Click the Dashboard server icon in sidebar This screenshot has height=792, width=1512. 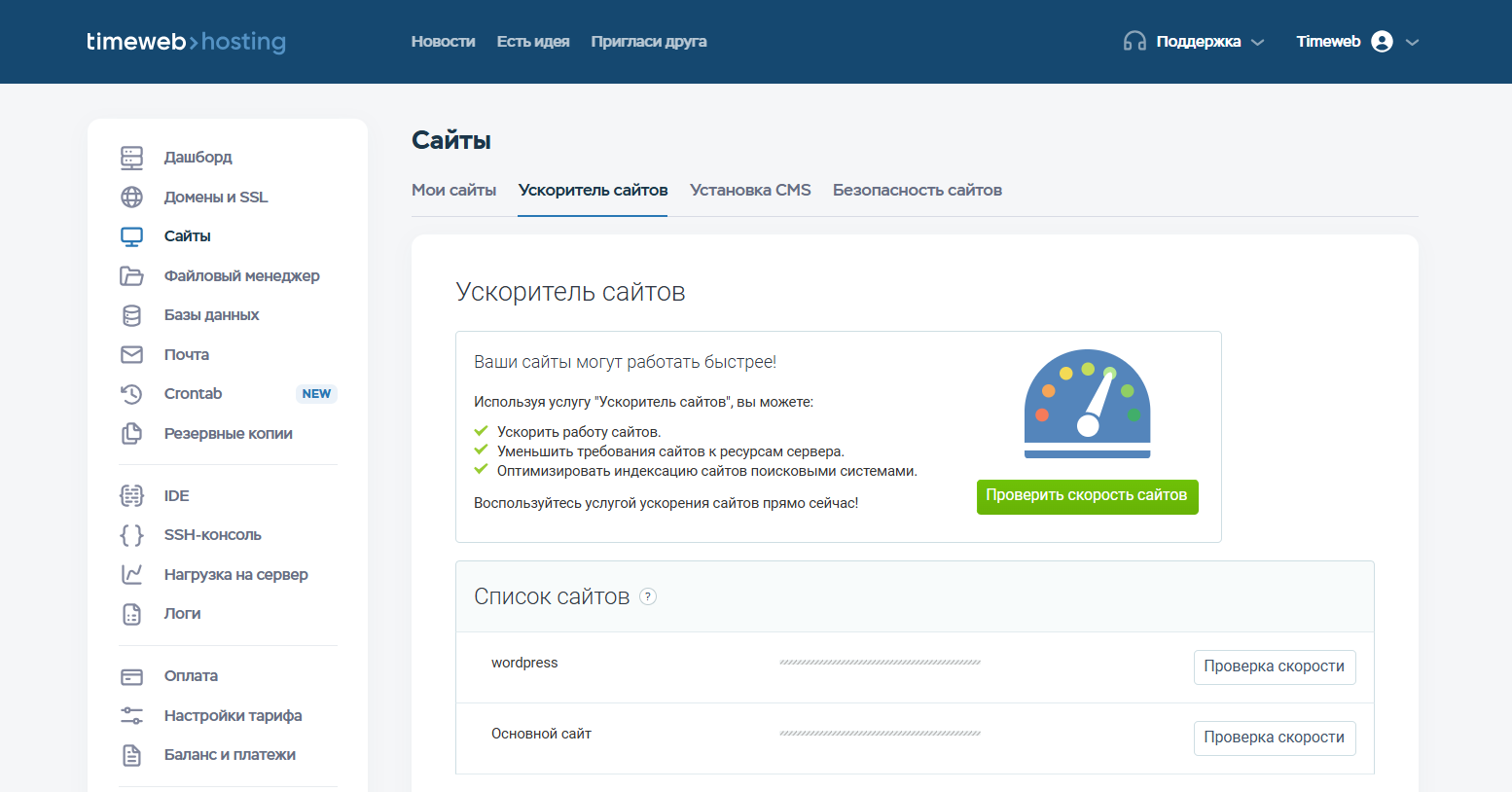click(x=131, y=158)
